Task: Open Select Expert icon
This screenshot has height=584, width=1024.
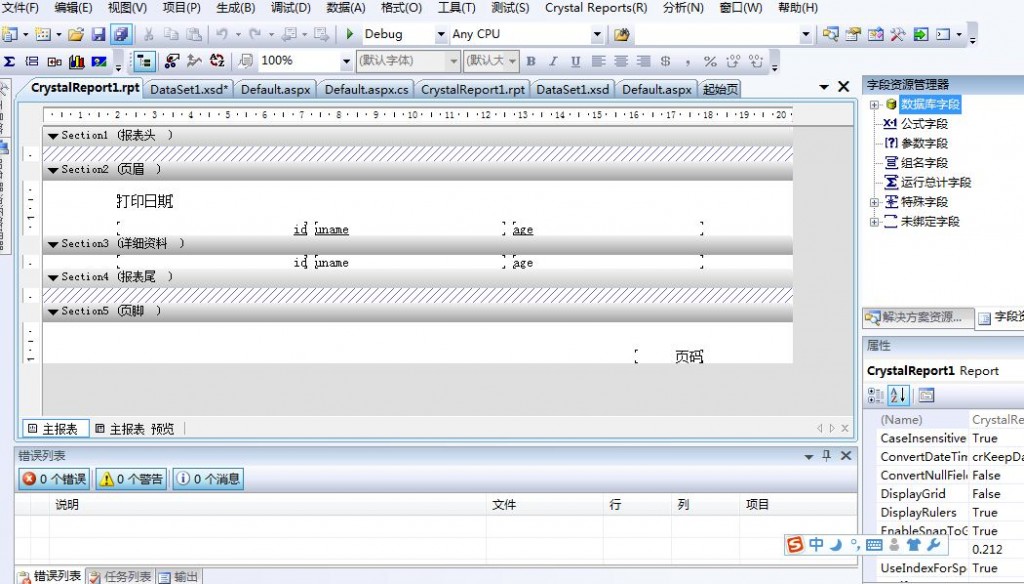Action: [172, 61]
